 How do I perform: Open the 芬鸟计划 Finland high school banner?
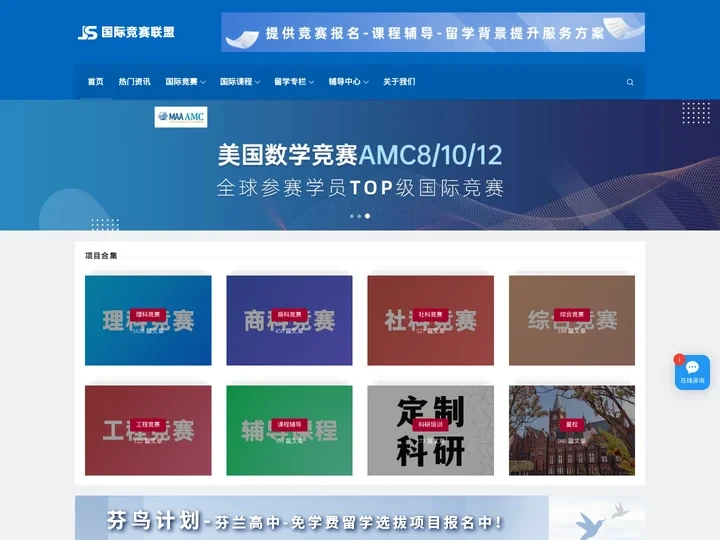(x=360, y=518)
